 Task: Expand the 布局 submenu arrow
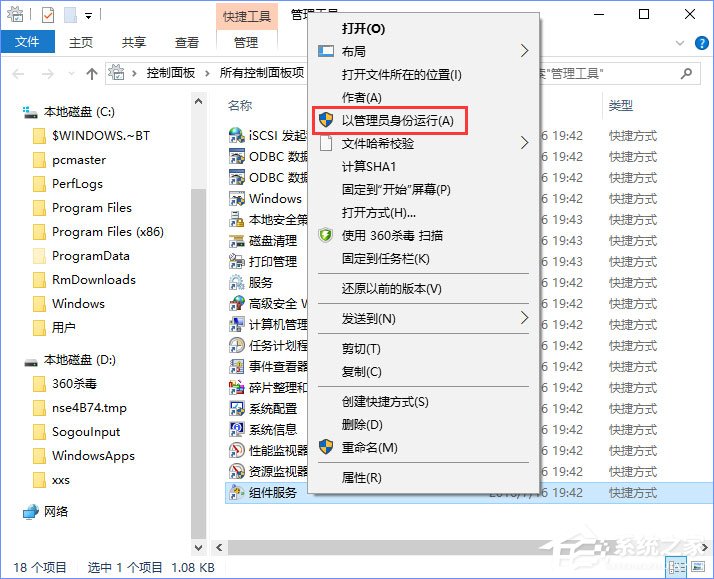524,51
